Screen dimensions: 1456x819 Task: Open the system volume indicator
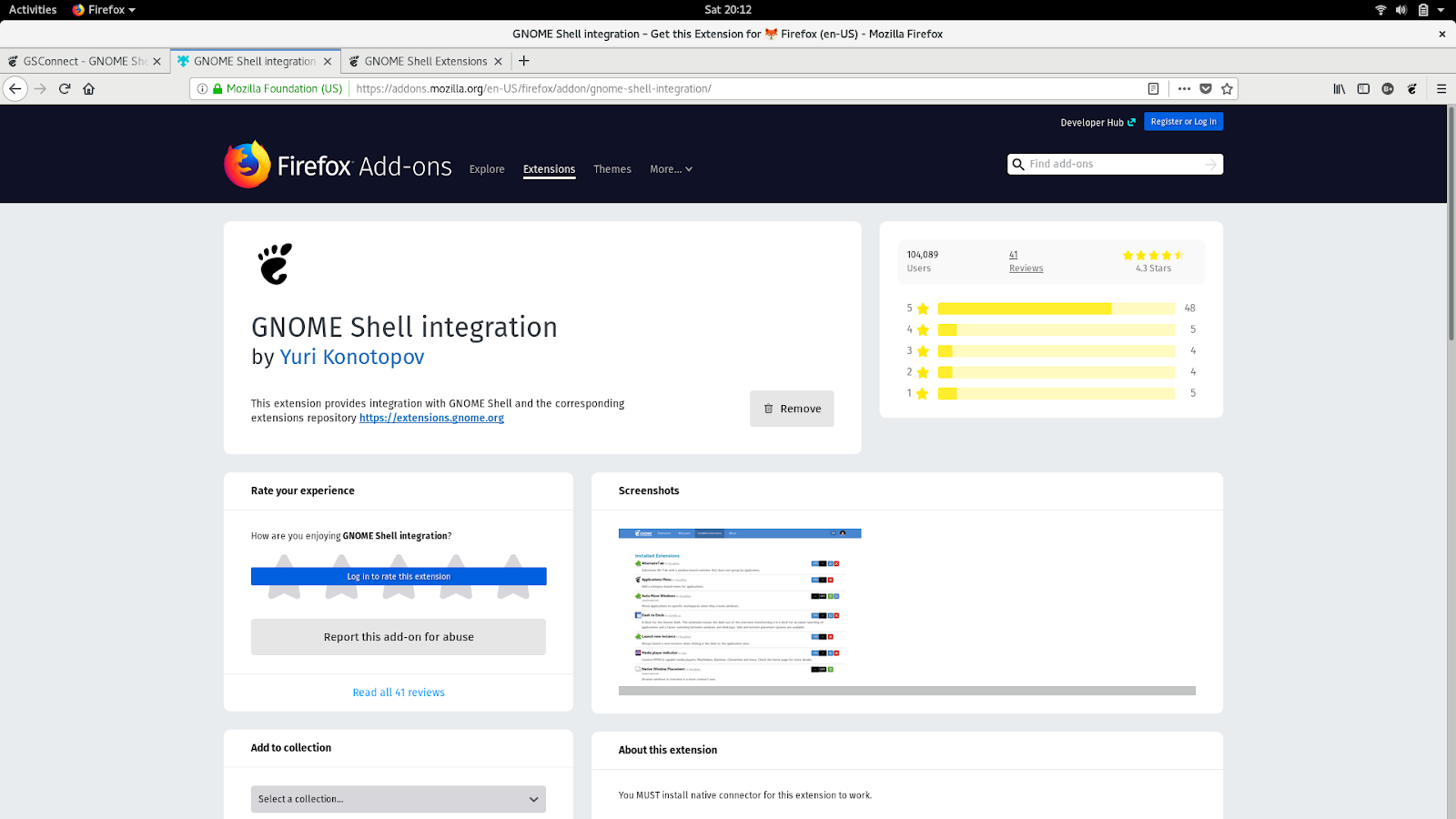1401,10
